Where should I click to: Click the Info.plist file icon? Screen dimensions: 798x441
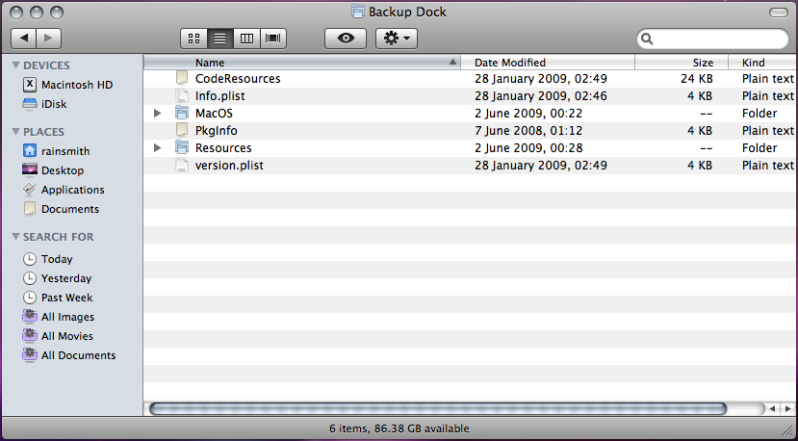pyautogui.click(x=182, y=96)
